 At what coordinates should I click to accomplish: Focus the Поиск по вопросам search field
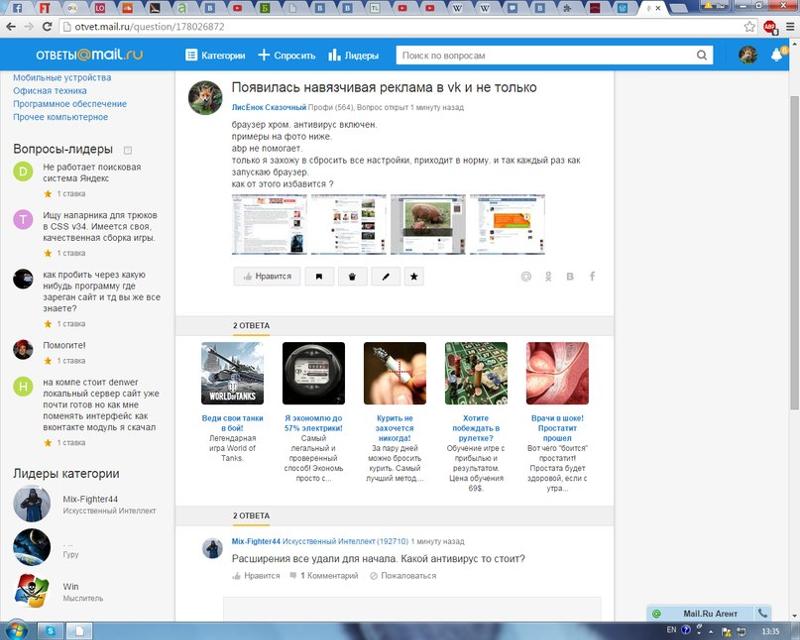tap(546, 55)
